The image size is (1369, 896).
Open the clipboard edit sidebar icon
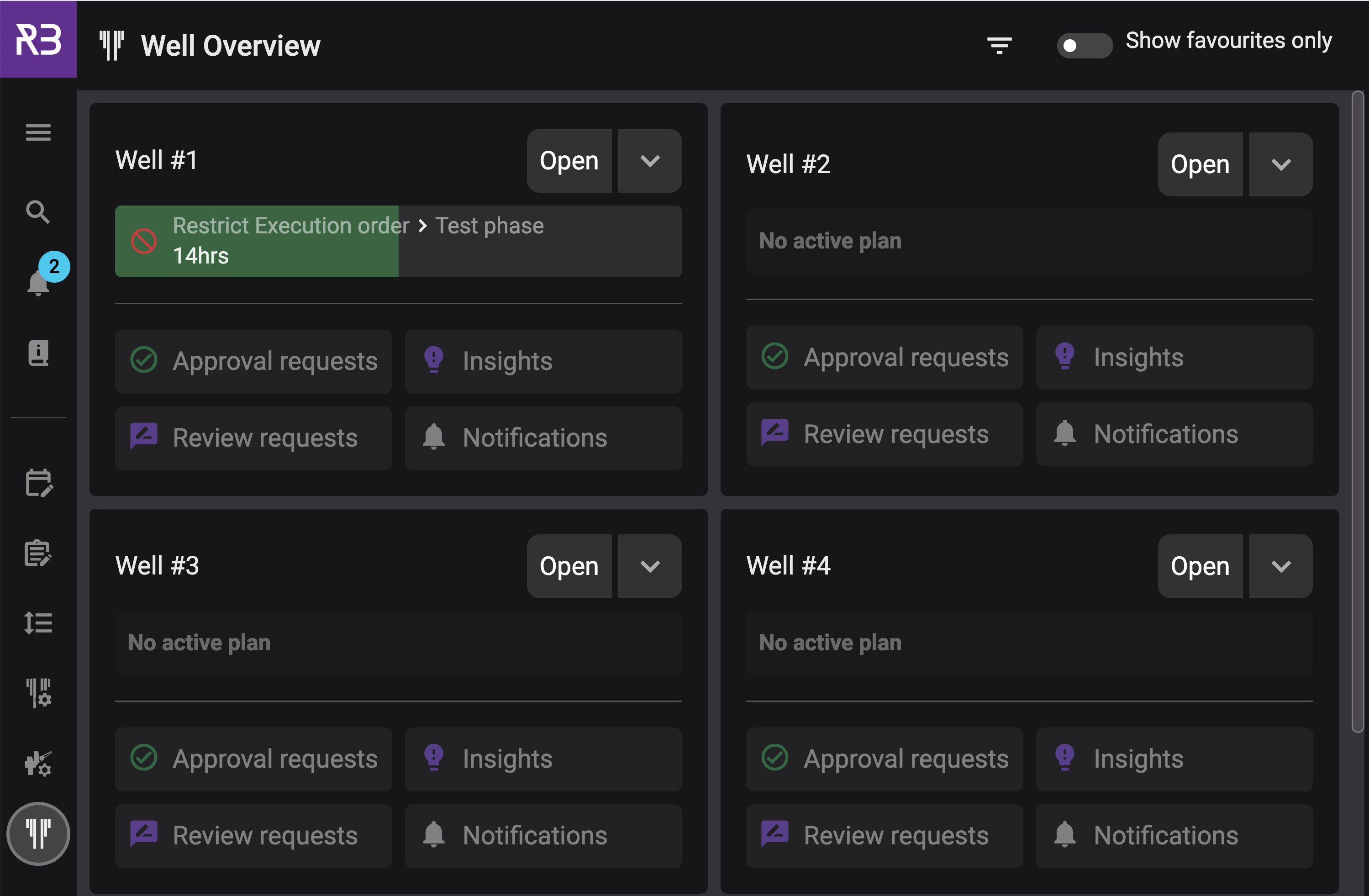point(38,553)
